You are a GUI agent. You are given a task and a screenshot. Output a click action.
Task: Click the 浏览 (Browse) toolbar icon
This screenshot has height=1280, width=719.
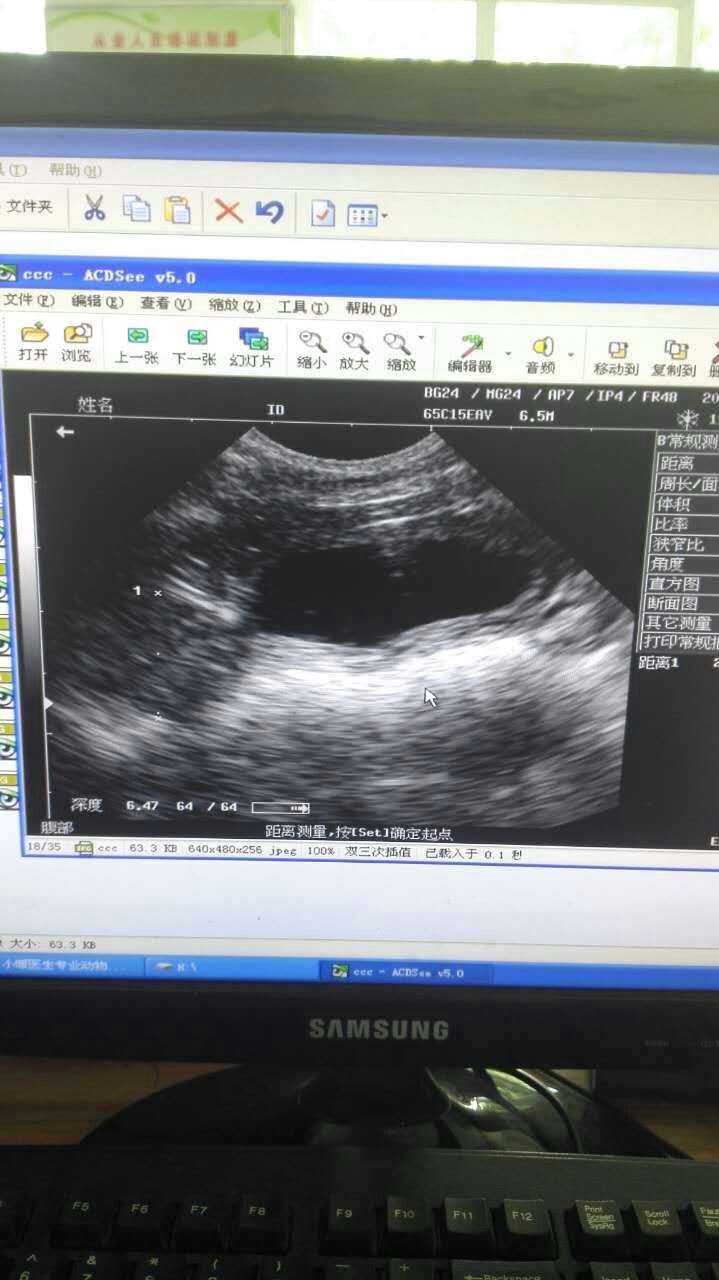77,342
